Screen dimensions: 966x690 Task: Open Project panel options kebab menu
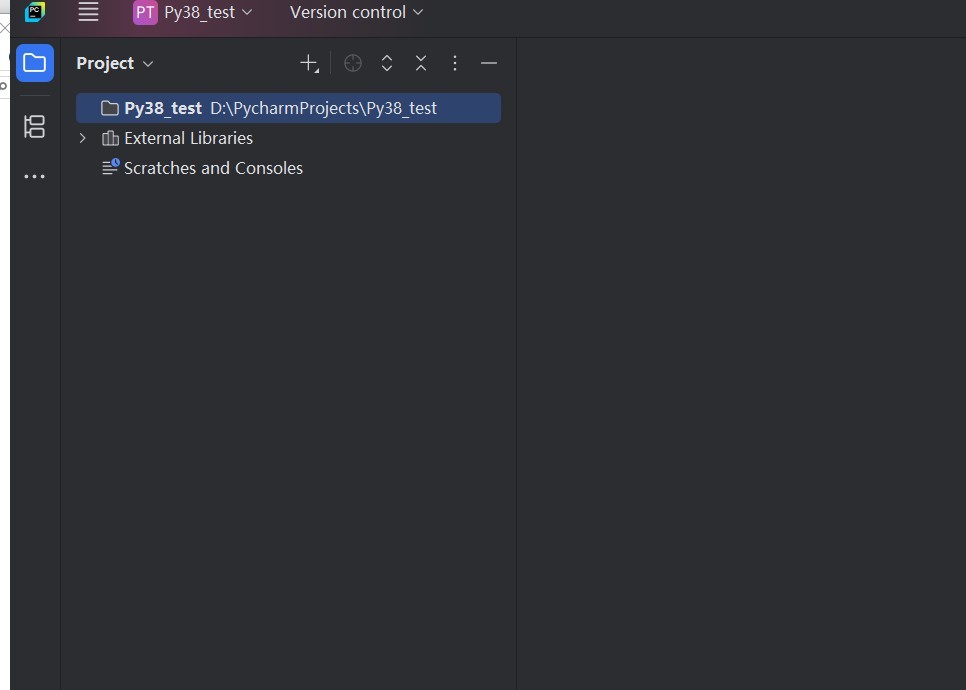point(455,63)
